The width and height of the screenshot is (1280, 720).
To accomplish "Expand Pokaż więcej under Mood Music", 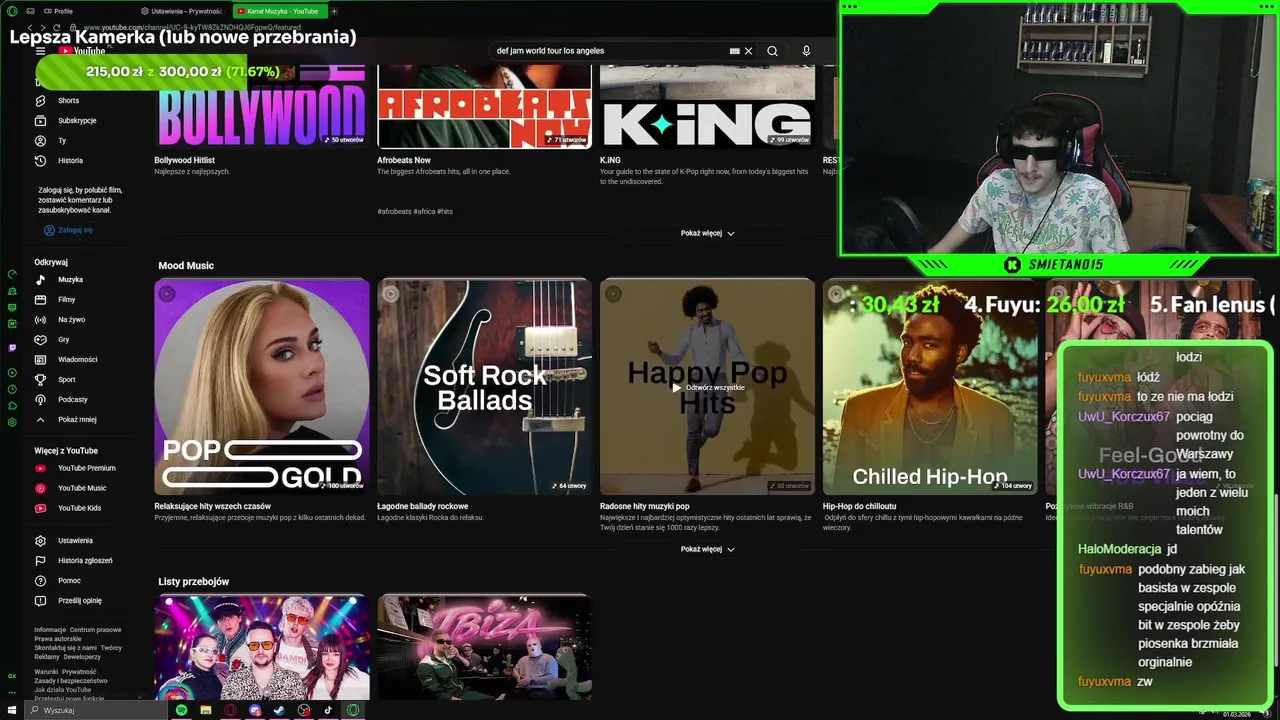I will [x=708, y=549].
